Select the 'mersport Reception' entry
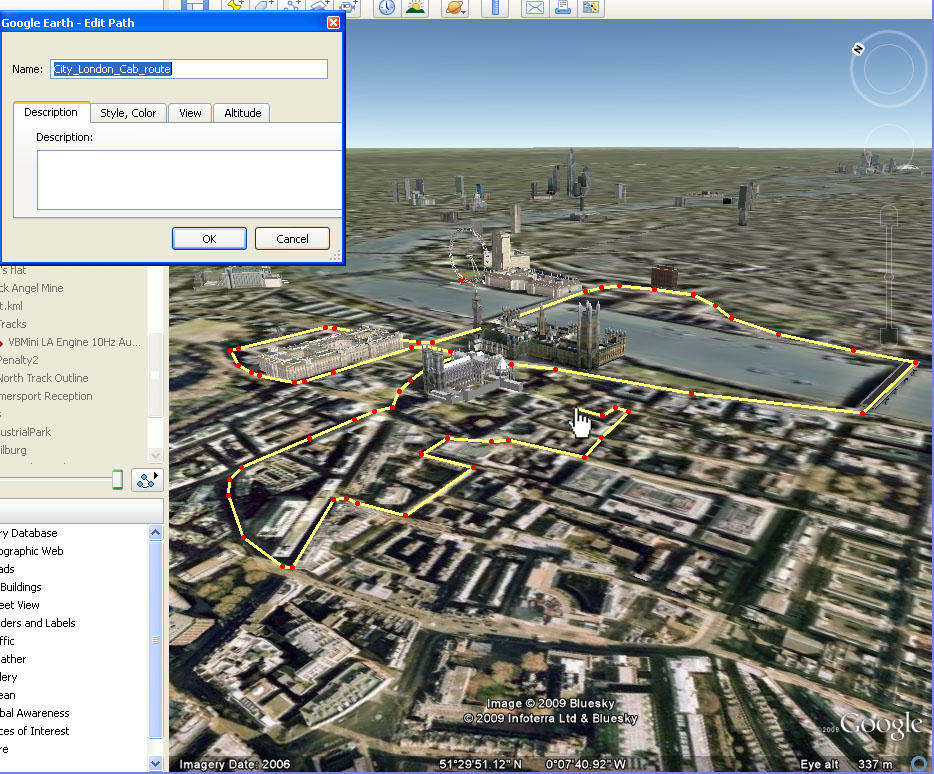This screenshot has height=774, width=934. point(46,396)
